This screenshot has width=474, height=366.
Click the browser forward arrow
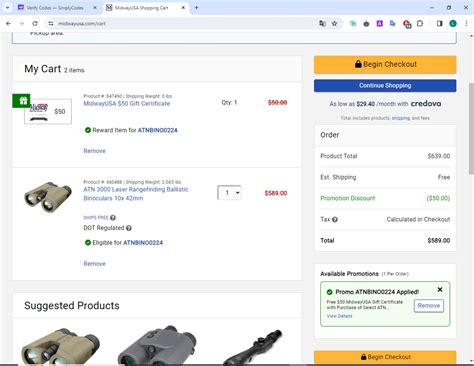click(x=22, y=24)
